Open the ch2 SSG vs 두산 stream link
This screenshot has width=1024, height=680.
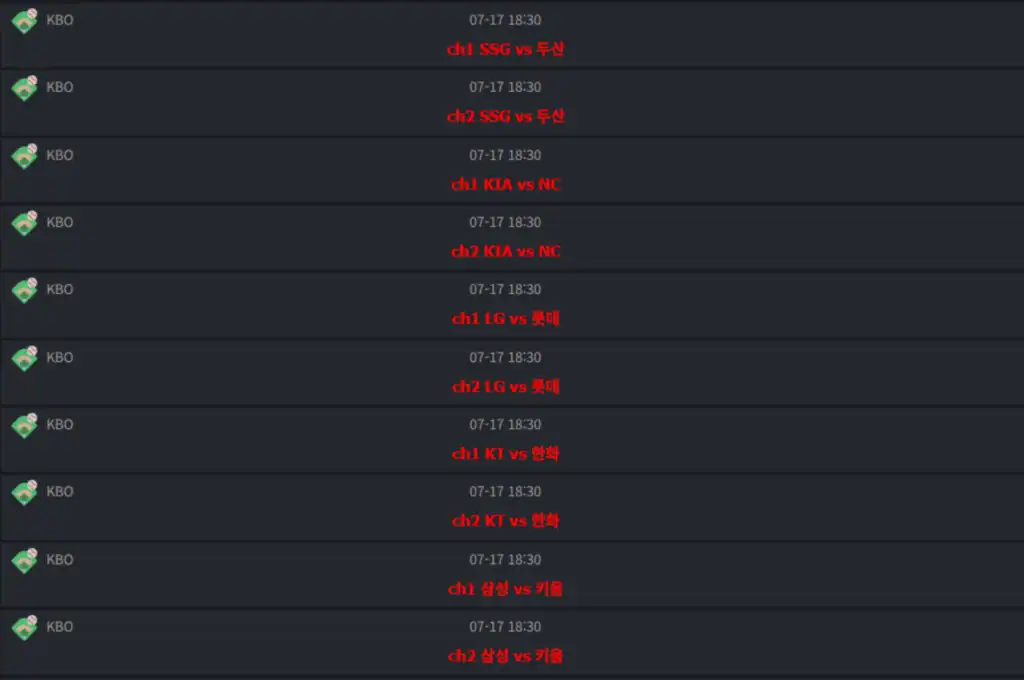pos(505,116)
